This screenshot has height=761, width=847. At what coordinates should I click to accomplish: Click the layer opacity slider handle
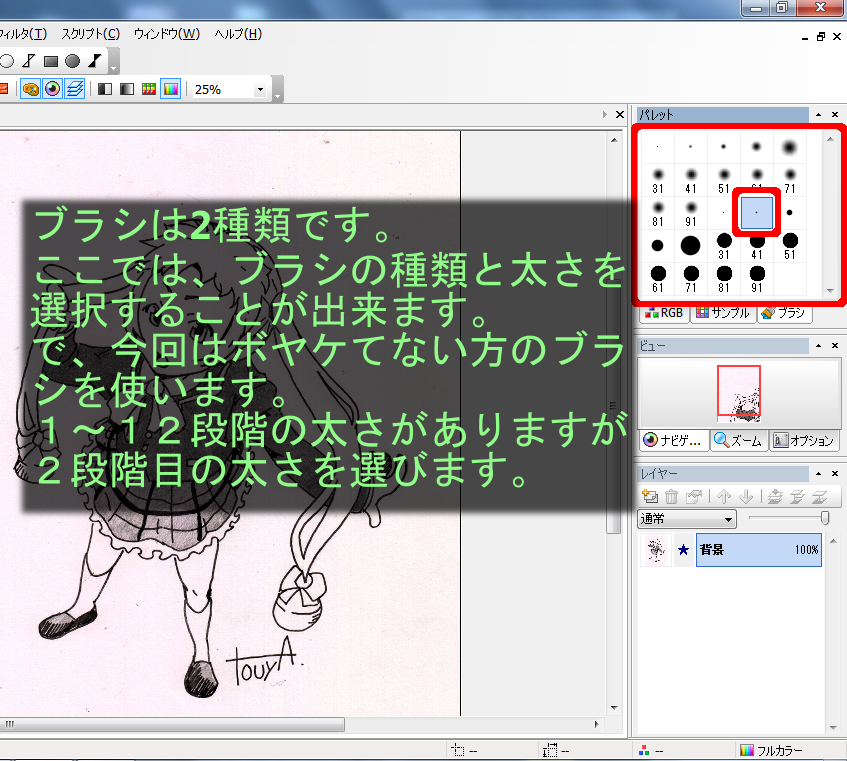(824, 517)
